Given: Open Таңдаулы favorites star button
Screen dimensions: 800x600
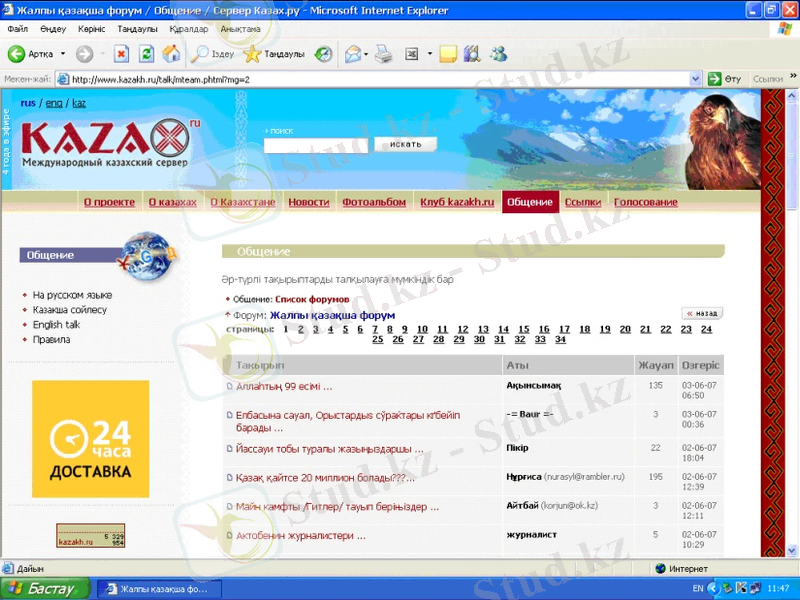Looking at the screenshot, I should (x=273, y=54).
